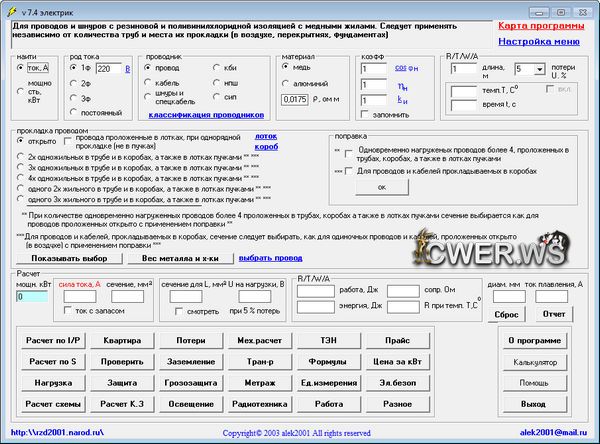Toggle the "смотреть" checkbox
This screenshot has width=600, height=444.
click(180, 311)
